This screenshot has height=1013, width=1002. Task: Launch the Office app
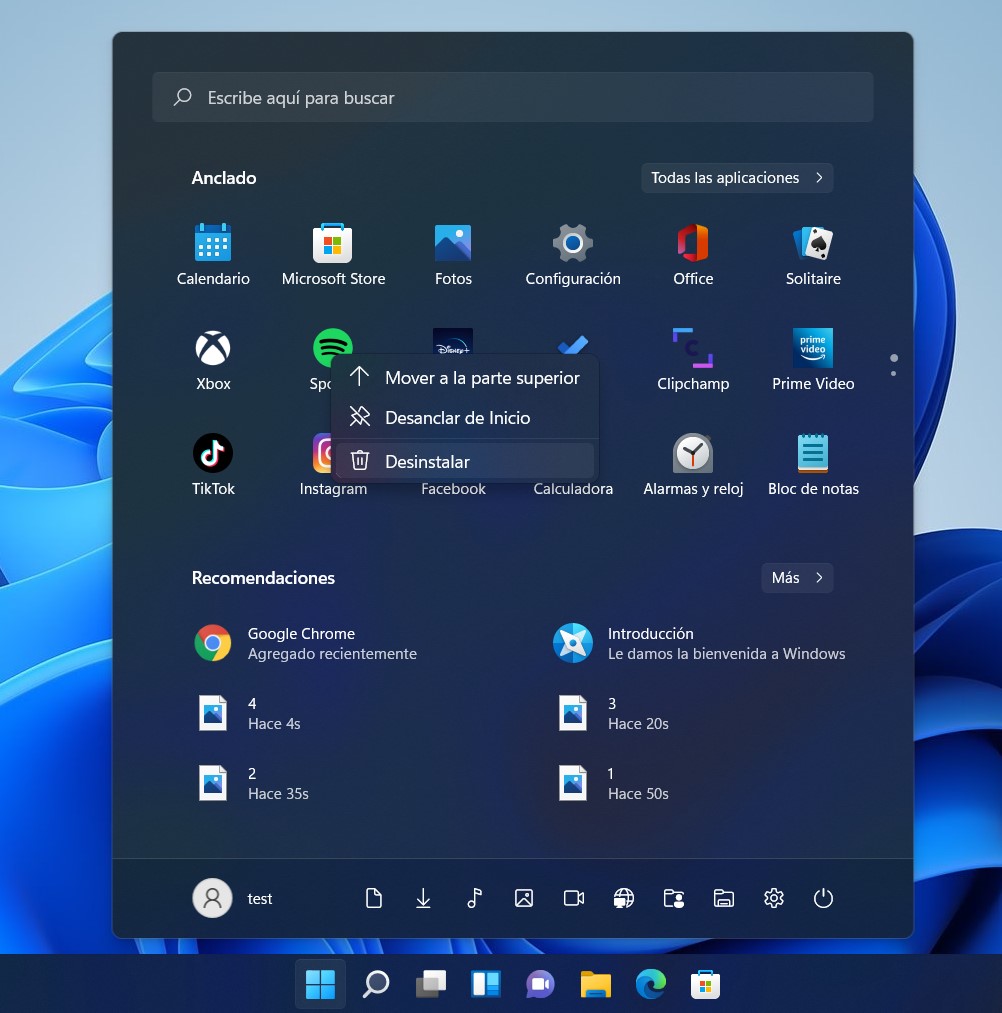pyautogui.click(x=693, y=254)
